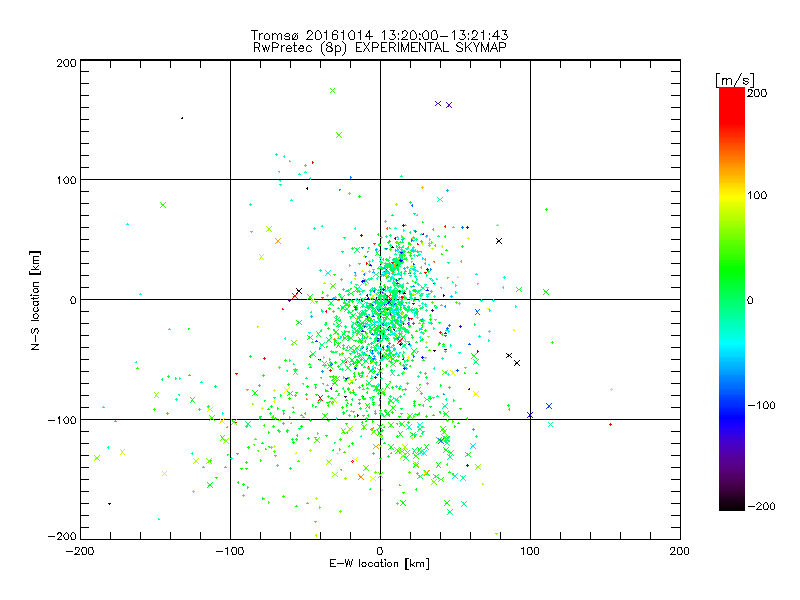Click the N-S axis tick label '-100'
The height and width of the screenshot is (600, 800).
click(62, 420)
